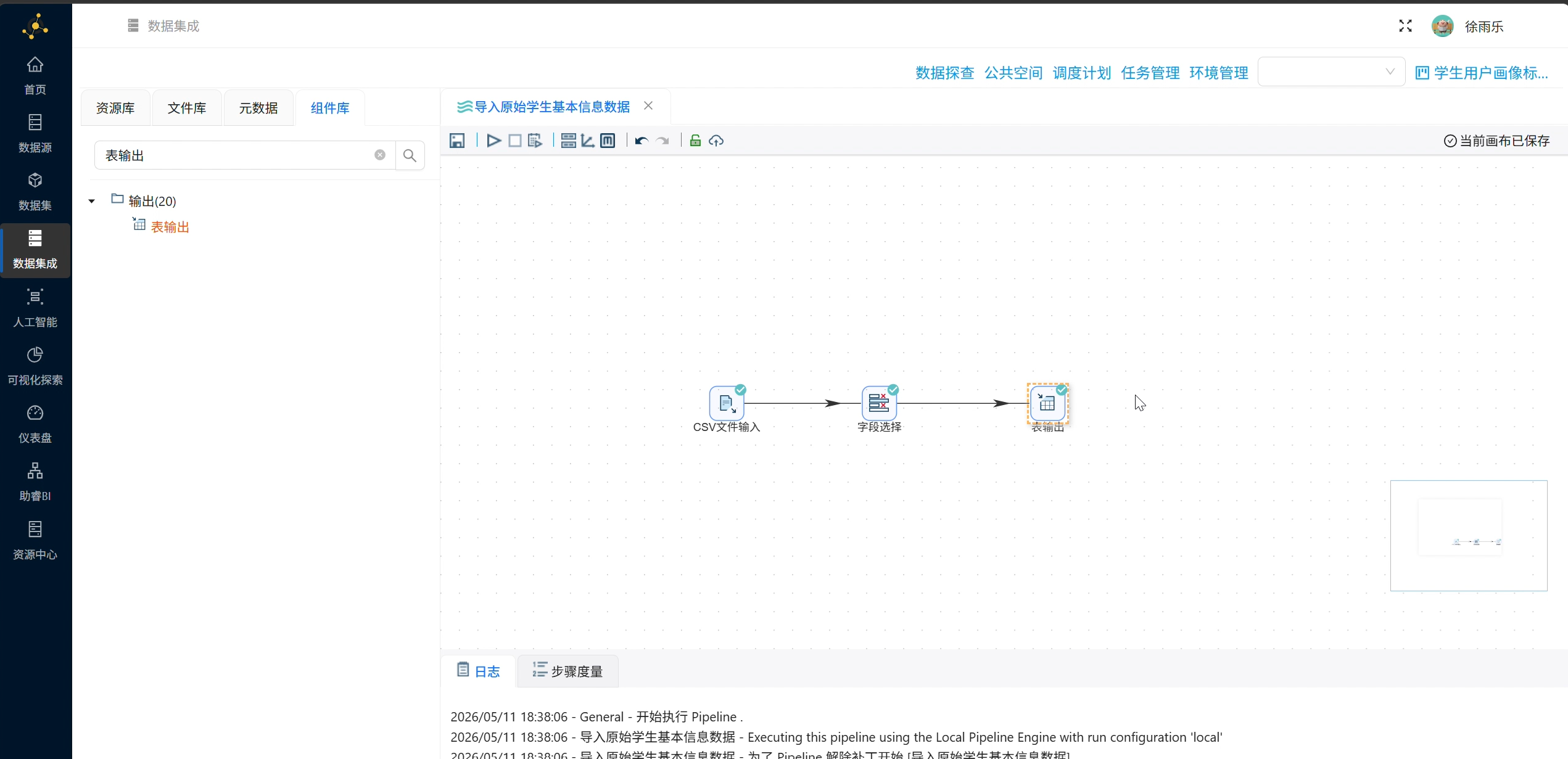Open the 调度计划 link
The width and height of the screenshot is (1568, 759).
1082,73
